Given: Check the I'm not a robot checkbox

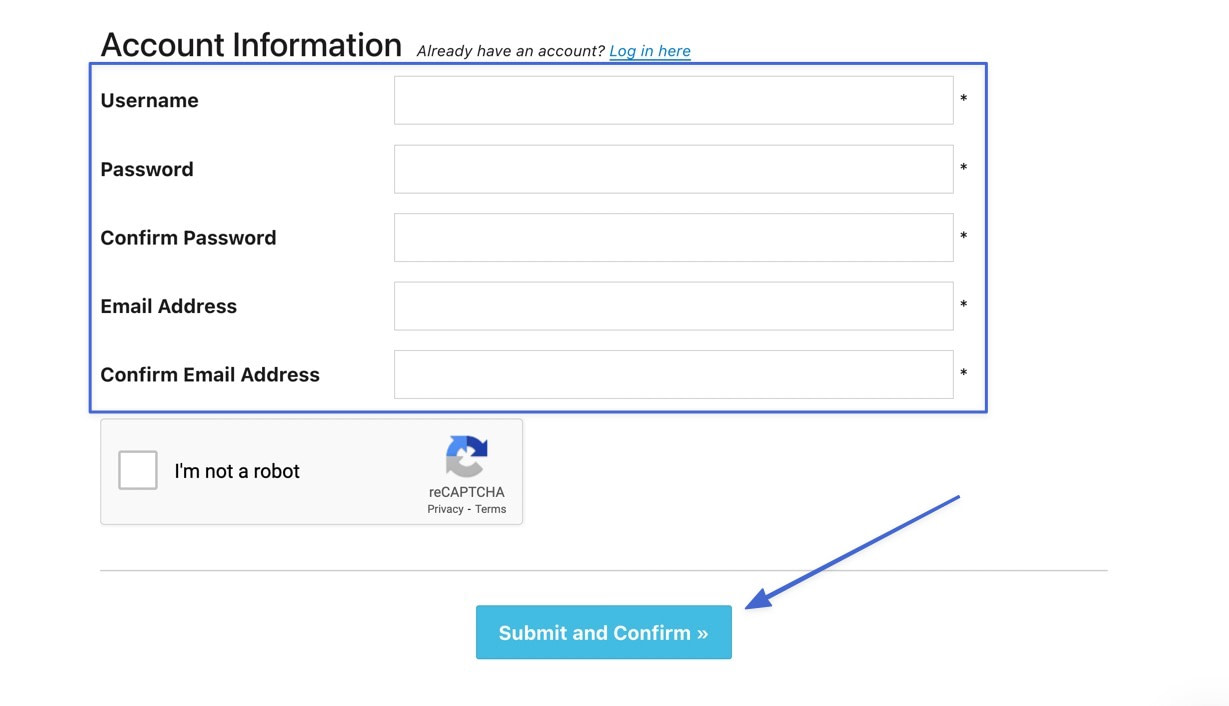Looking at the screenshot, I should point(138,470).
